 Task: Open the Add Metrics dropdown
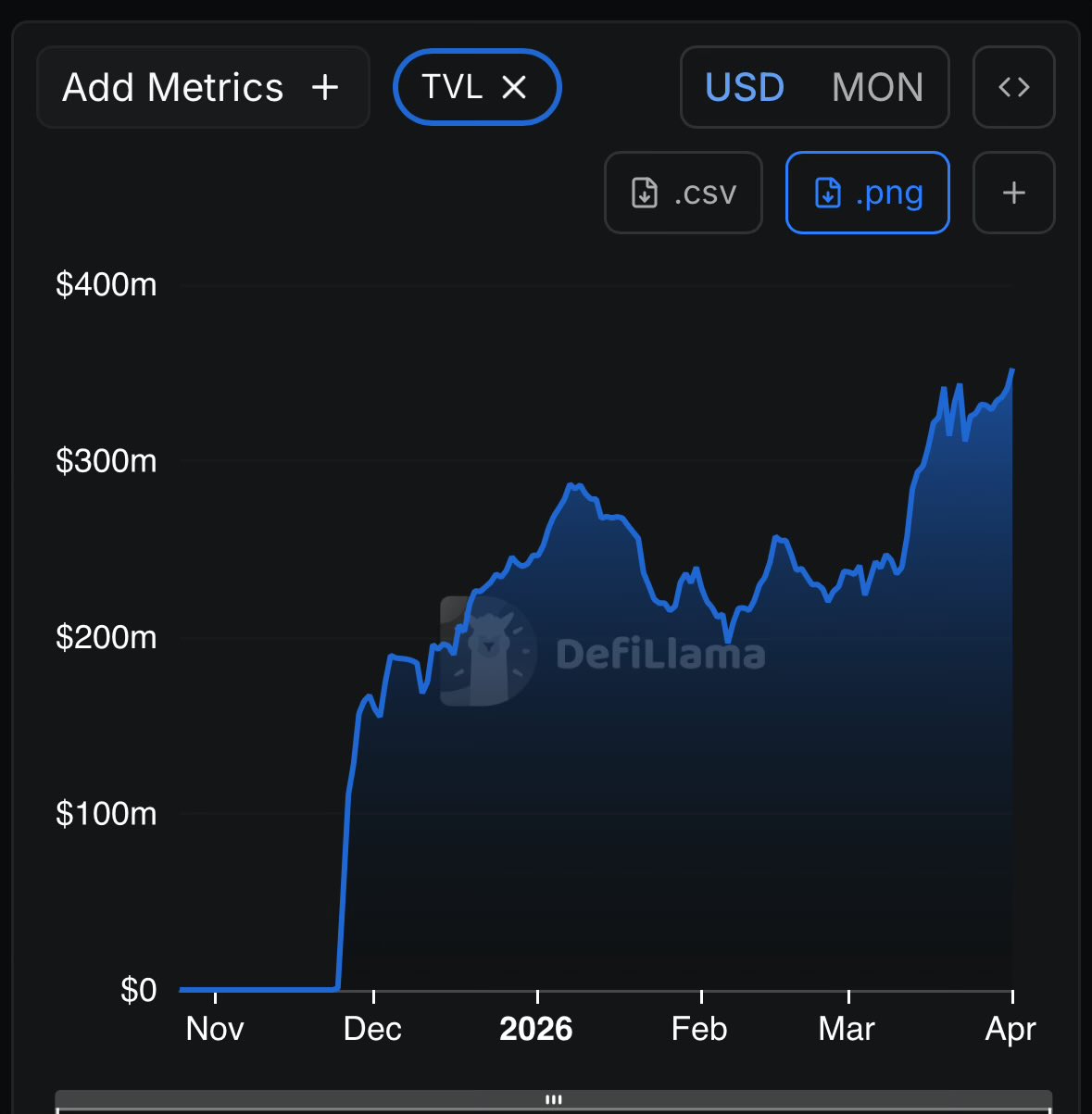click(173, 88)
